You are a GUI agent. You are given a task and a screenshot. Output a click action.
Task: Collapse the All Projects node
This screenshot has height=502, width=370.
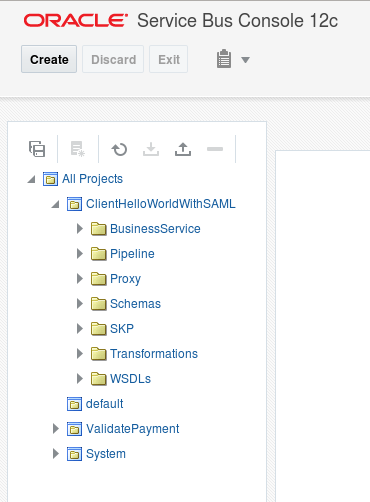[31, 180]
